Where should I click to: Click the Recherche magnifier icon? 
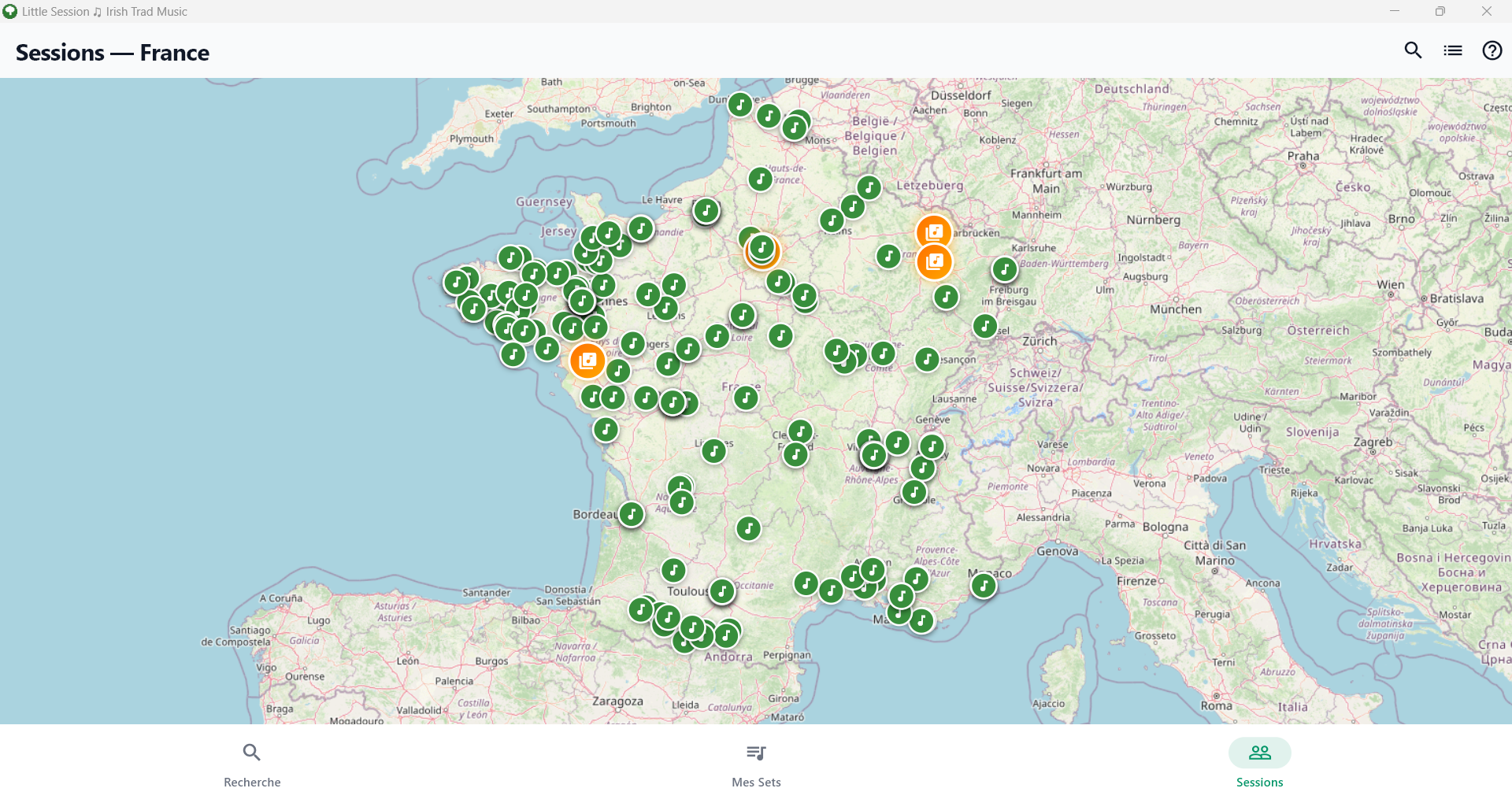pos(251,753)
